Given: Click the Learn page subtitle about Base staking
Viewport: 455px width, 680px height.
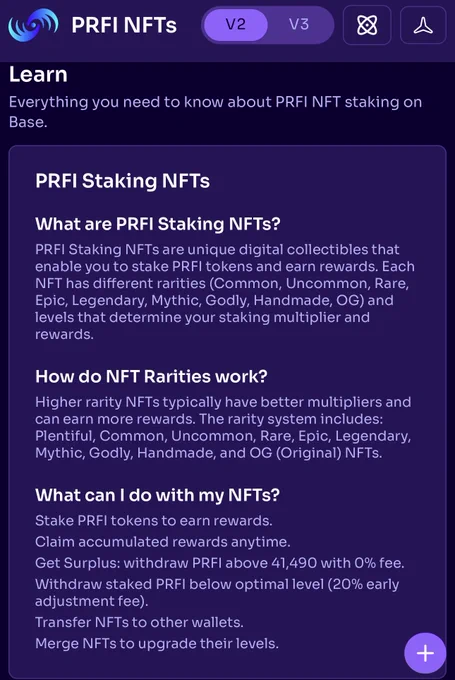Looking at the screenshot, I should coord(216,112).
